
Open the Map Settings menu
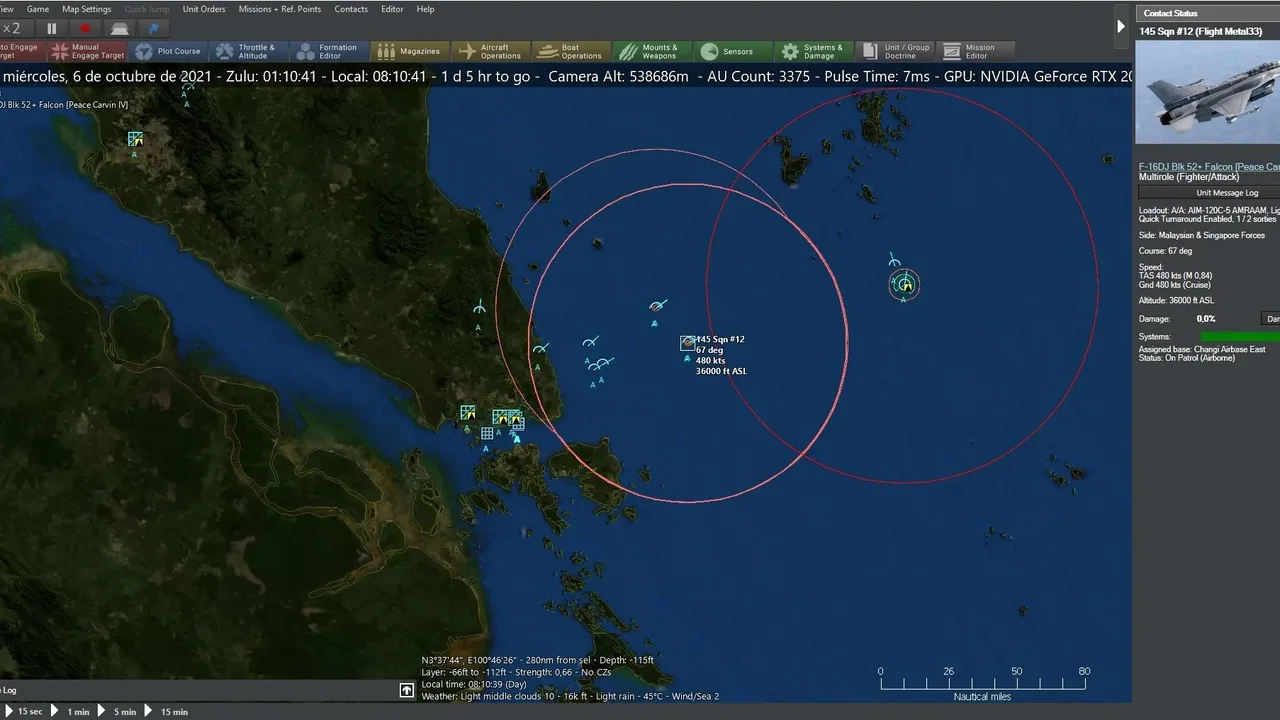pyautogui.click(x=87, y=9)
